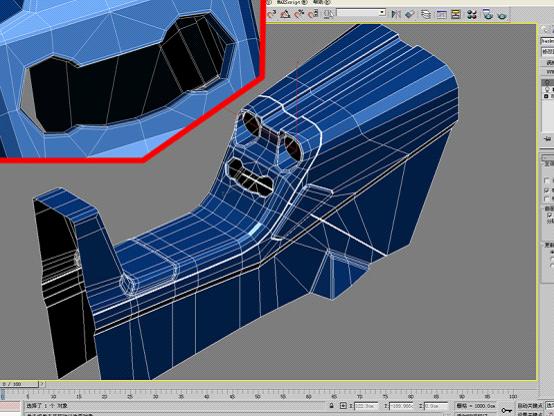Click the Mirror tool icon

pyautogui.click(x=396, y=14)
